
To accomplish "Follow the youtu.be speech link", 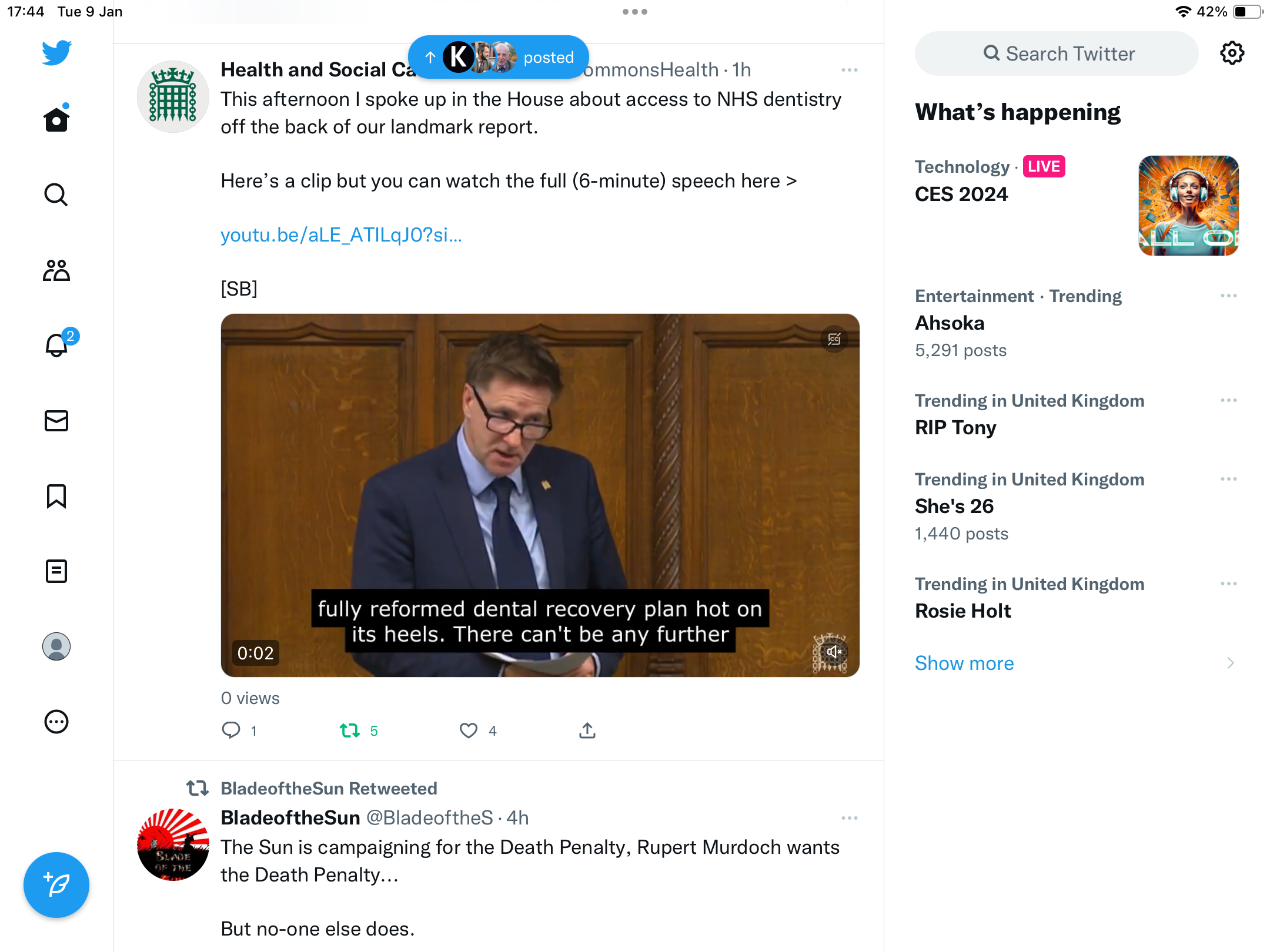I will (341, 235).
